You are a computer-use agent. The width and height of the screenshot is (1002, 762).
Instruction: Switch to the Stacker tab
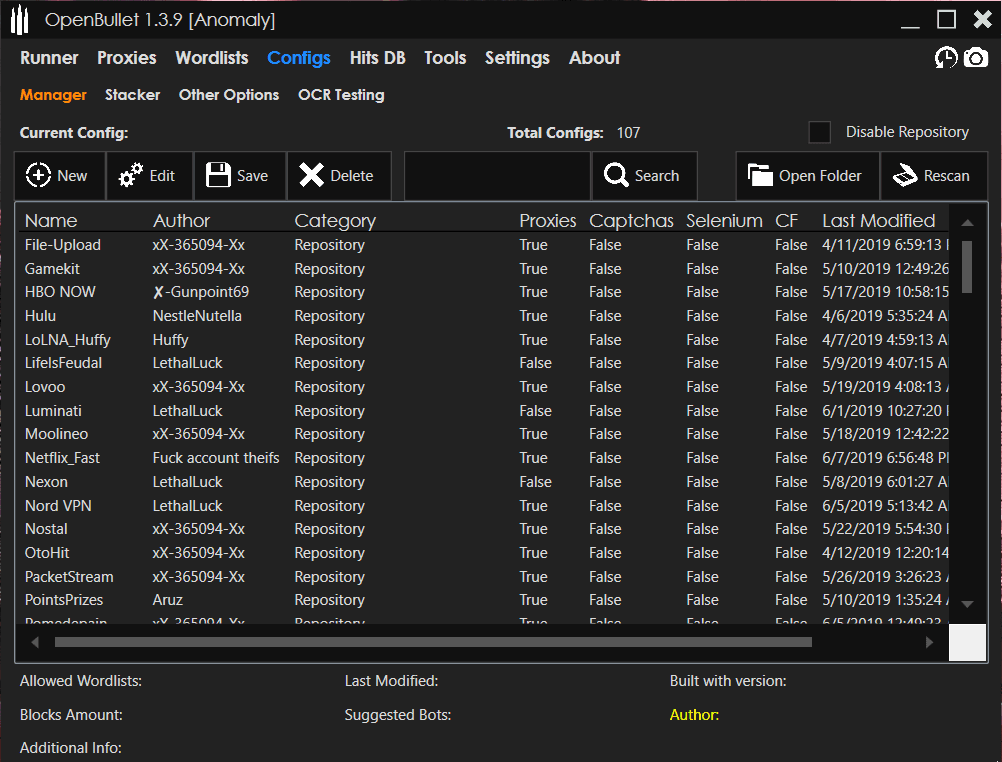tap(132, 95)
